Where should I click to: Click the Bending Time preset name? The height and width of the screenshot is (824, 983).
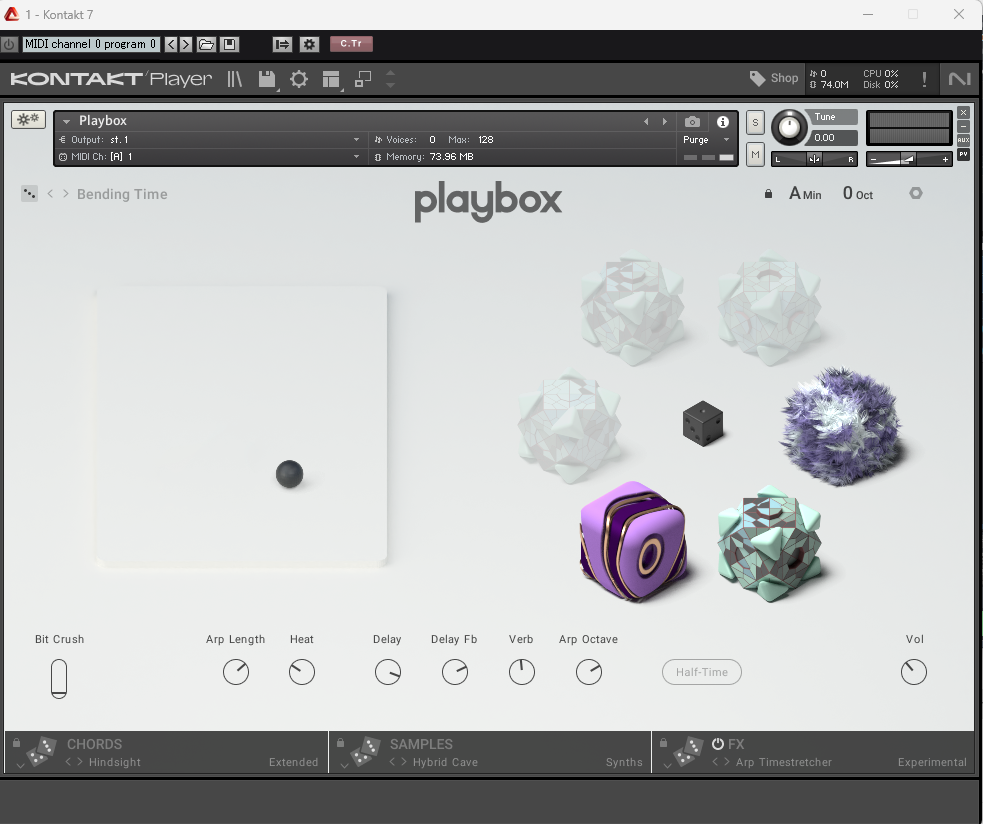[122, 194]
